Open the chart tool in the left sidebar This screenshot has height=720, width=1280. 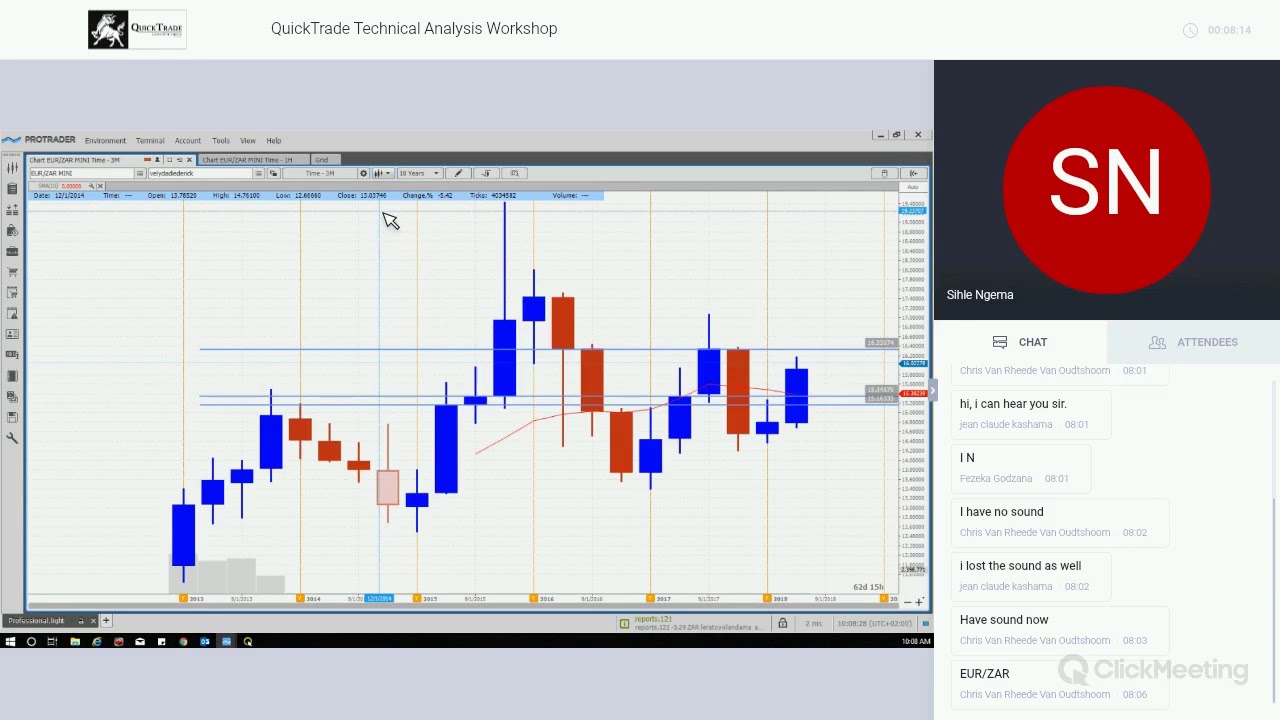(x=12, y=168)
